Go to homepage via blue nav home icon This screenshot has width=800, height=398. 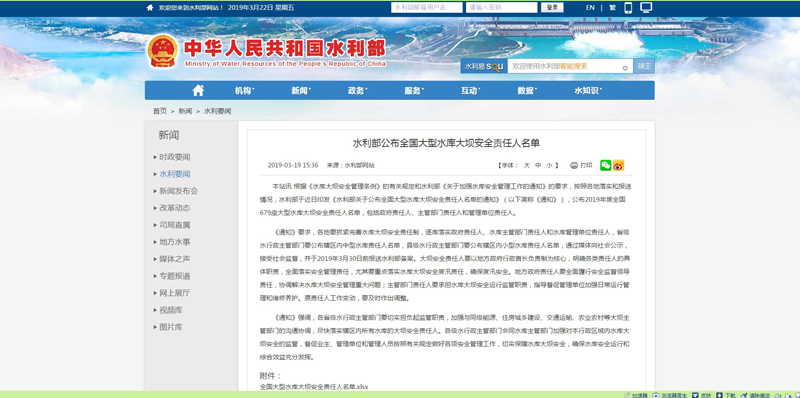point(198,90)
